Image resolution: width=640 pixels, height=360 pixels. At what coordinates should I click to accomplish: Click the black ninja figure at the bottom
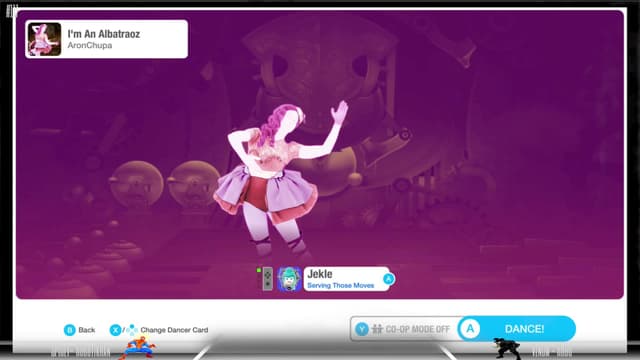(x=507, y=348)
